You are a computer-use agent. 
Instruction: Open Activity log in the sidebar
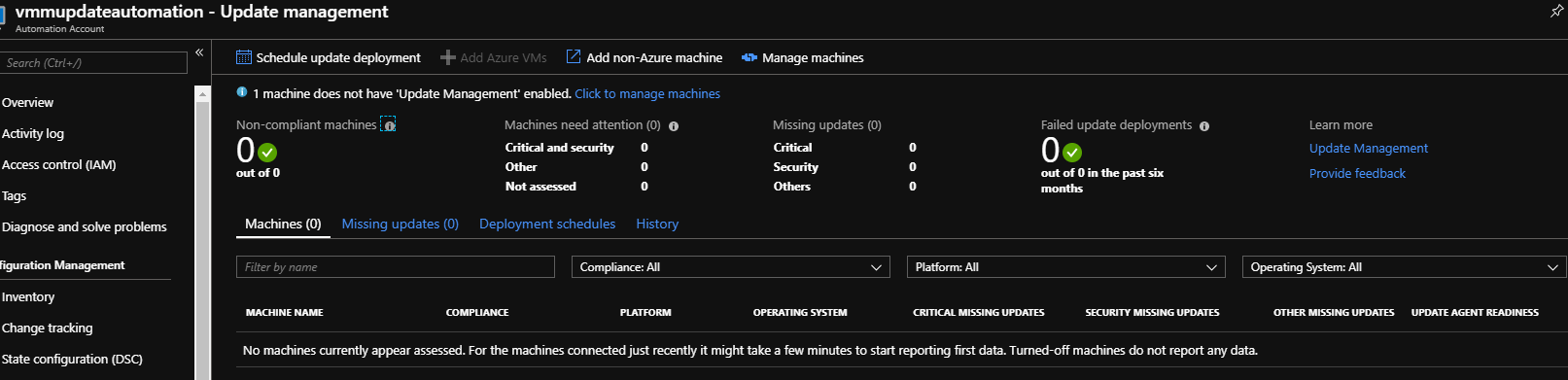[33, 133]
